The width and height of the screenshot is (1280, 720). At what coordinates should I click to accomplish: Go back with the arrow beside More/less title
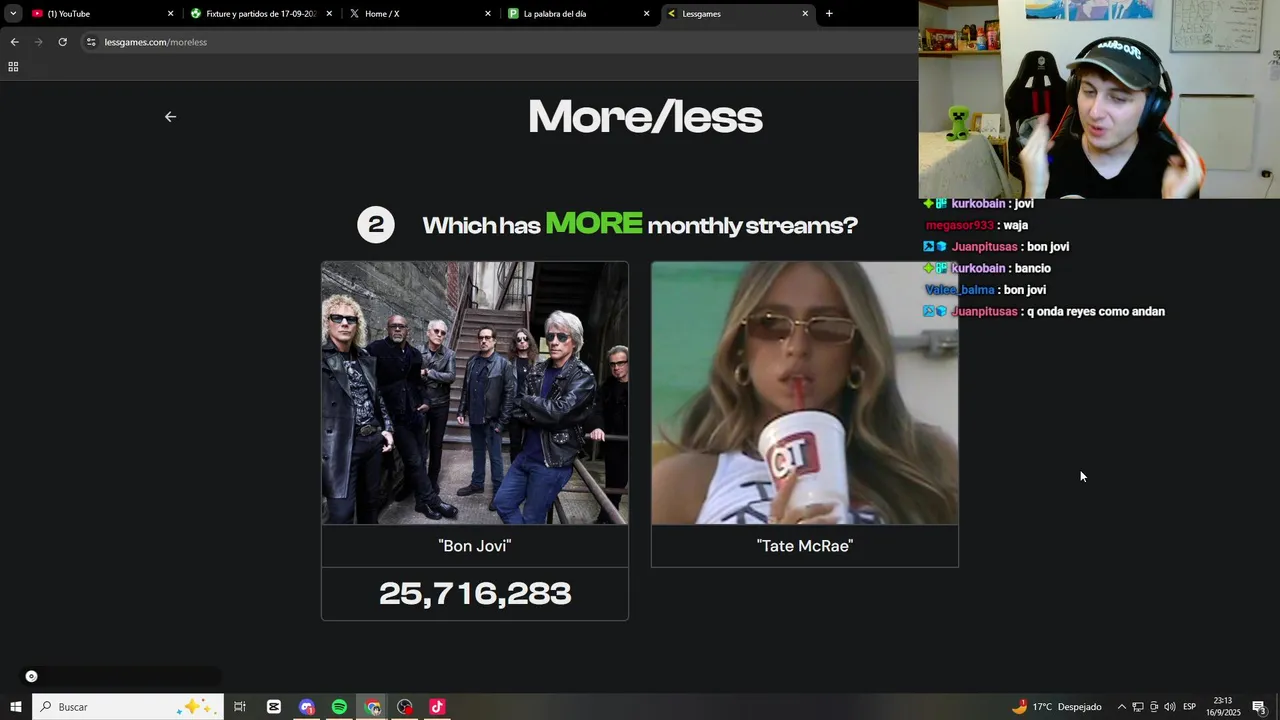[x=170, y=117]
